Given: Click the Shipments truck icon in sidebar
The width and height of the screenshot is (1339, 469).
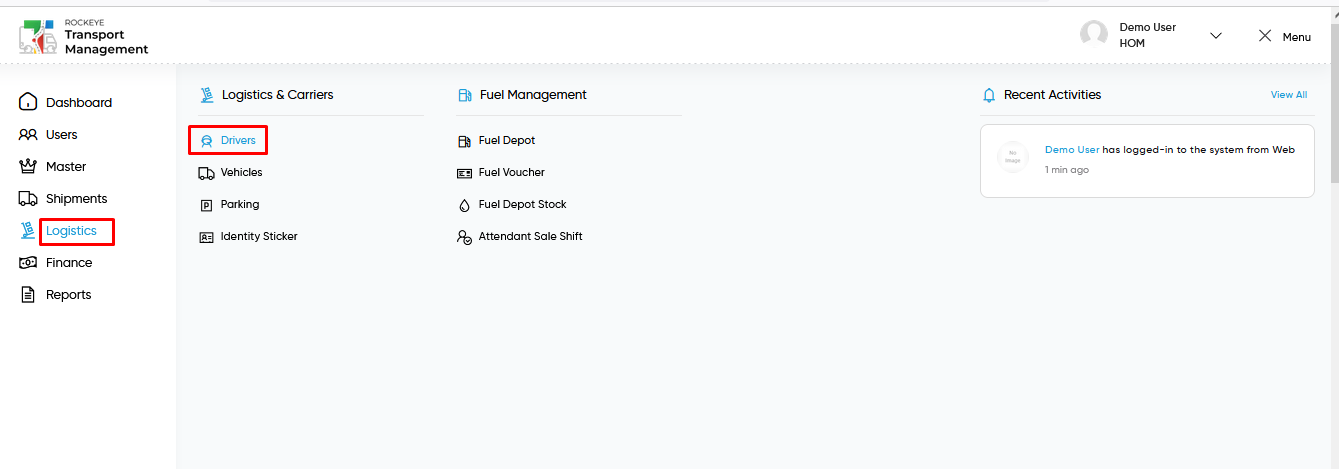Looking at the screenshot, I should (28, 198).
